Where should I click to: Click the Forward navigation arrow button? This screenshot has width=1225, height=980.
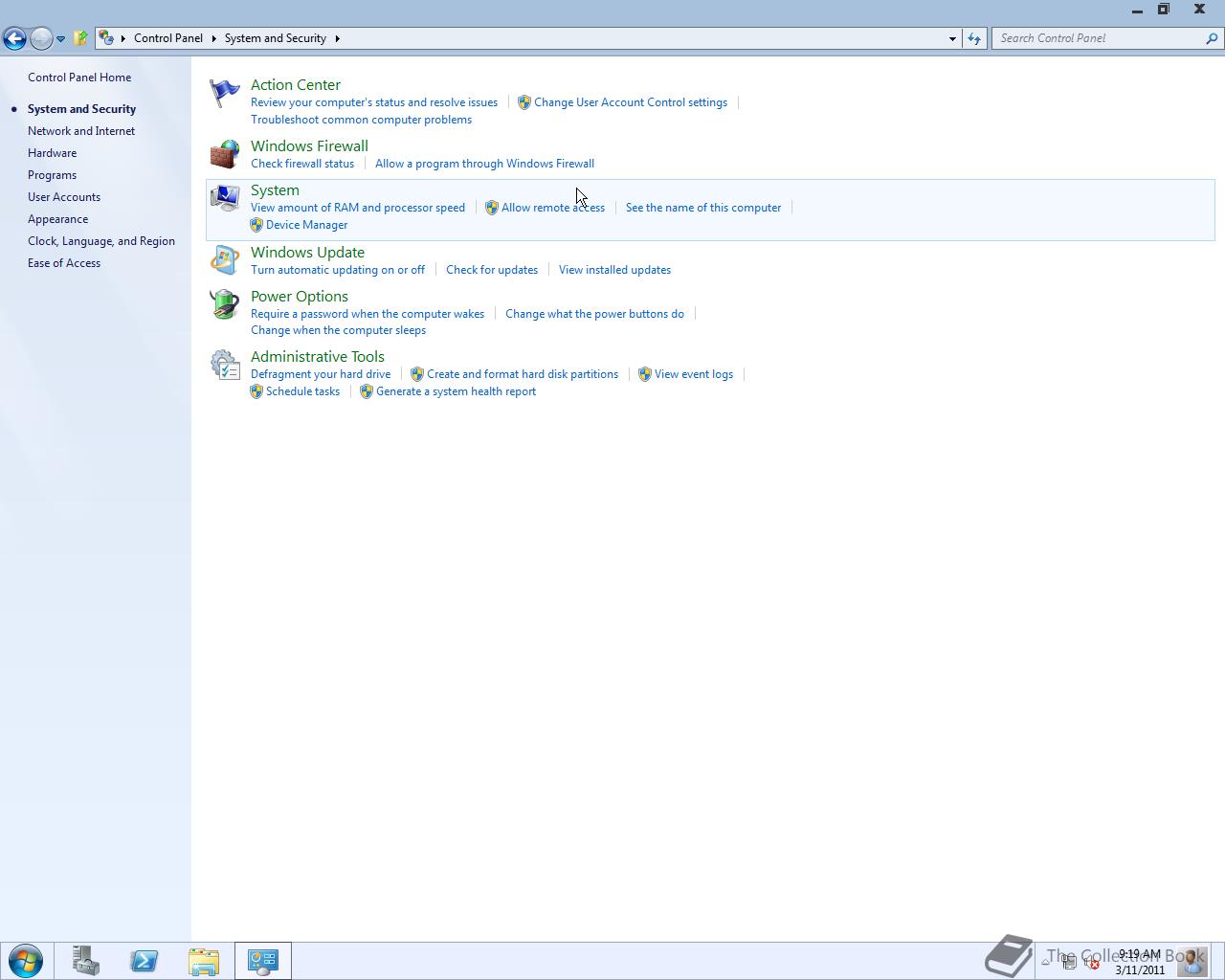tap(41, 38)
